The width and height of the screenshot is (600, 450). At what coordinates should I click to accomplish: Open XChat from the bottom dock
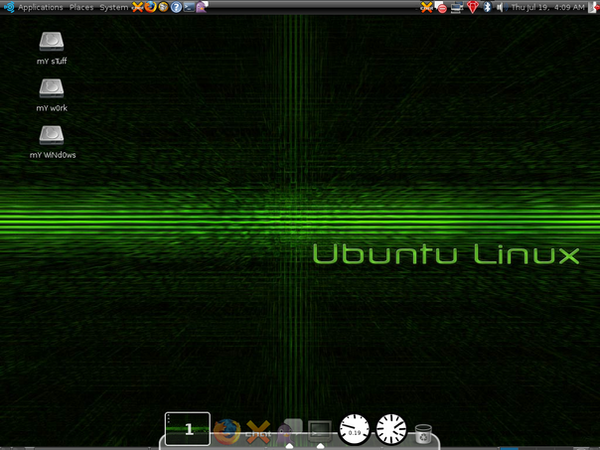[x=258, y=432]
